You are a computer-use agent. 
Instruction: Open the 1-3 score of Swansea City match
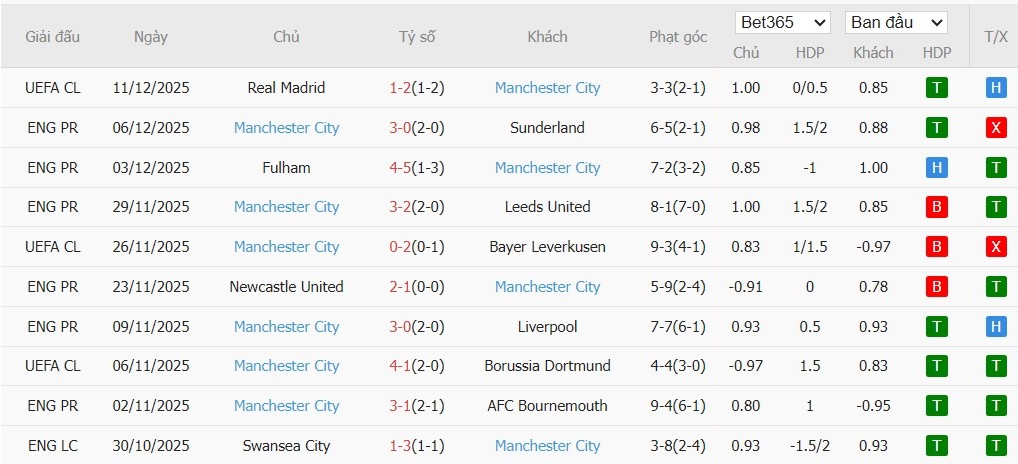[399, 446]
